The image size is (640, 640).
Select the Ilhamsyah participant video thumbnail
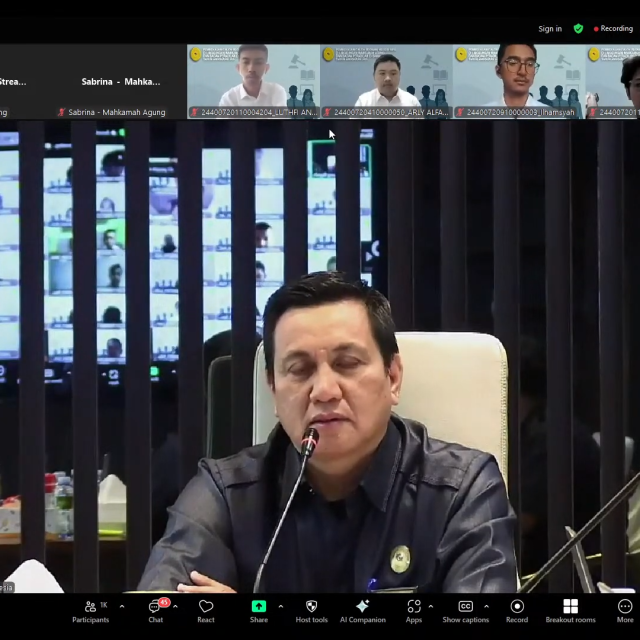(x=517, y=80)
